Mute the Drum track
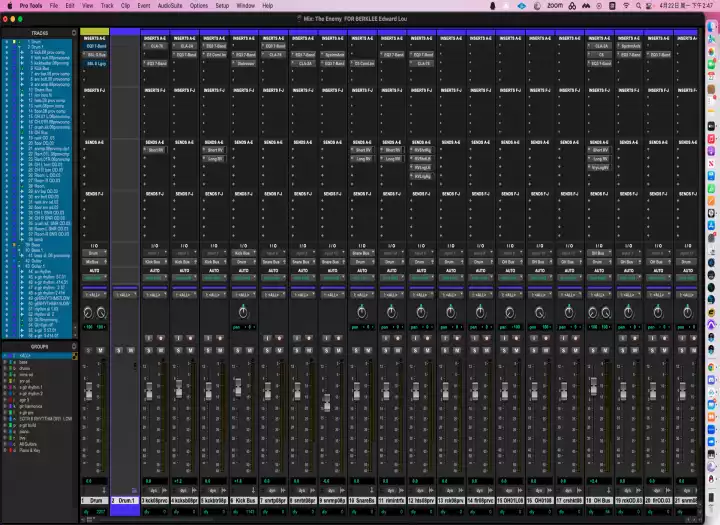 [102, 349]
